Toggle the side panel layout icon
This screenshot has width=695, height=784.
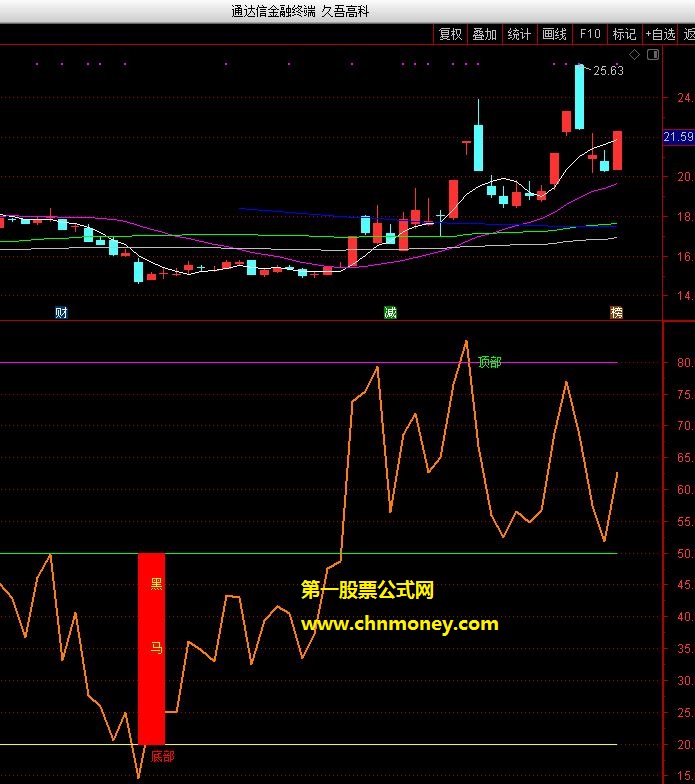click(x=653, y=54)
